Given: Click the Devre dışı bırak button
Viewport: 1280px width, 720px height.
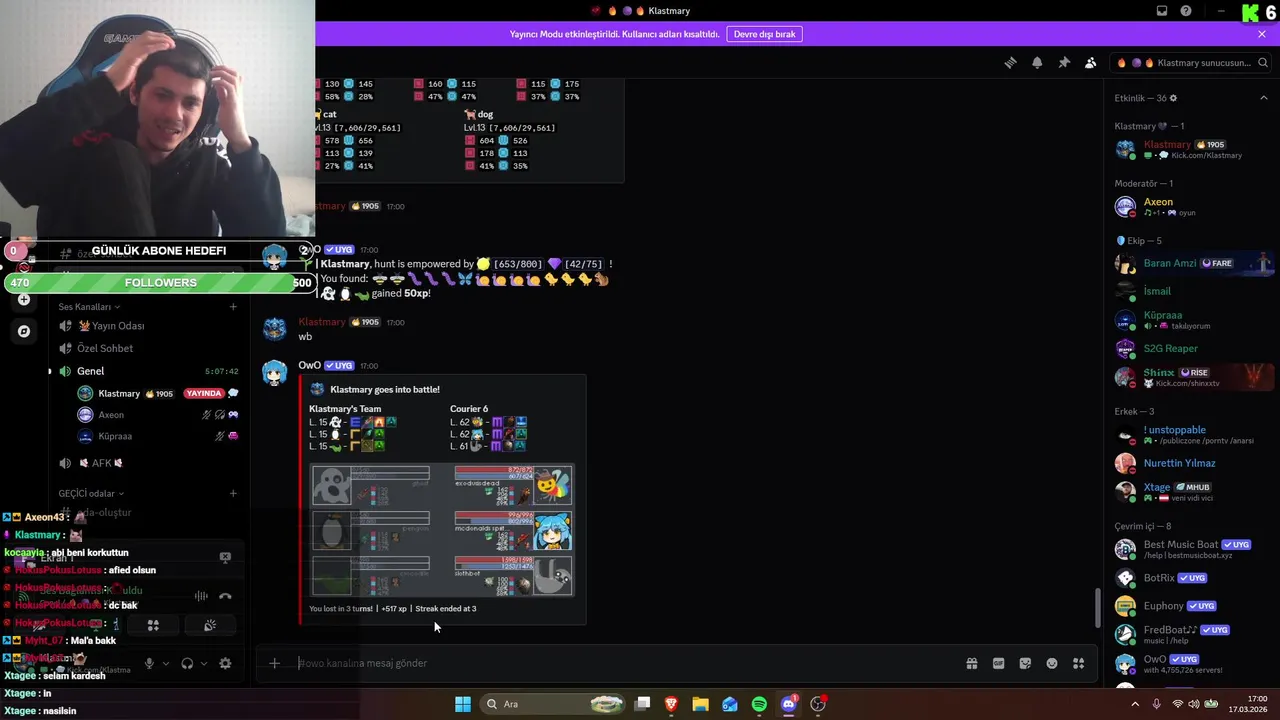Looking at the screenshot, I should [x=765, y=34].
